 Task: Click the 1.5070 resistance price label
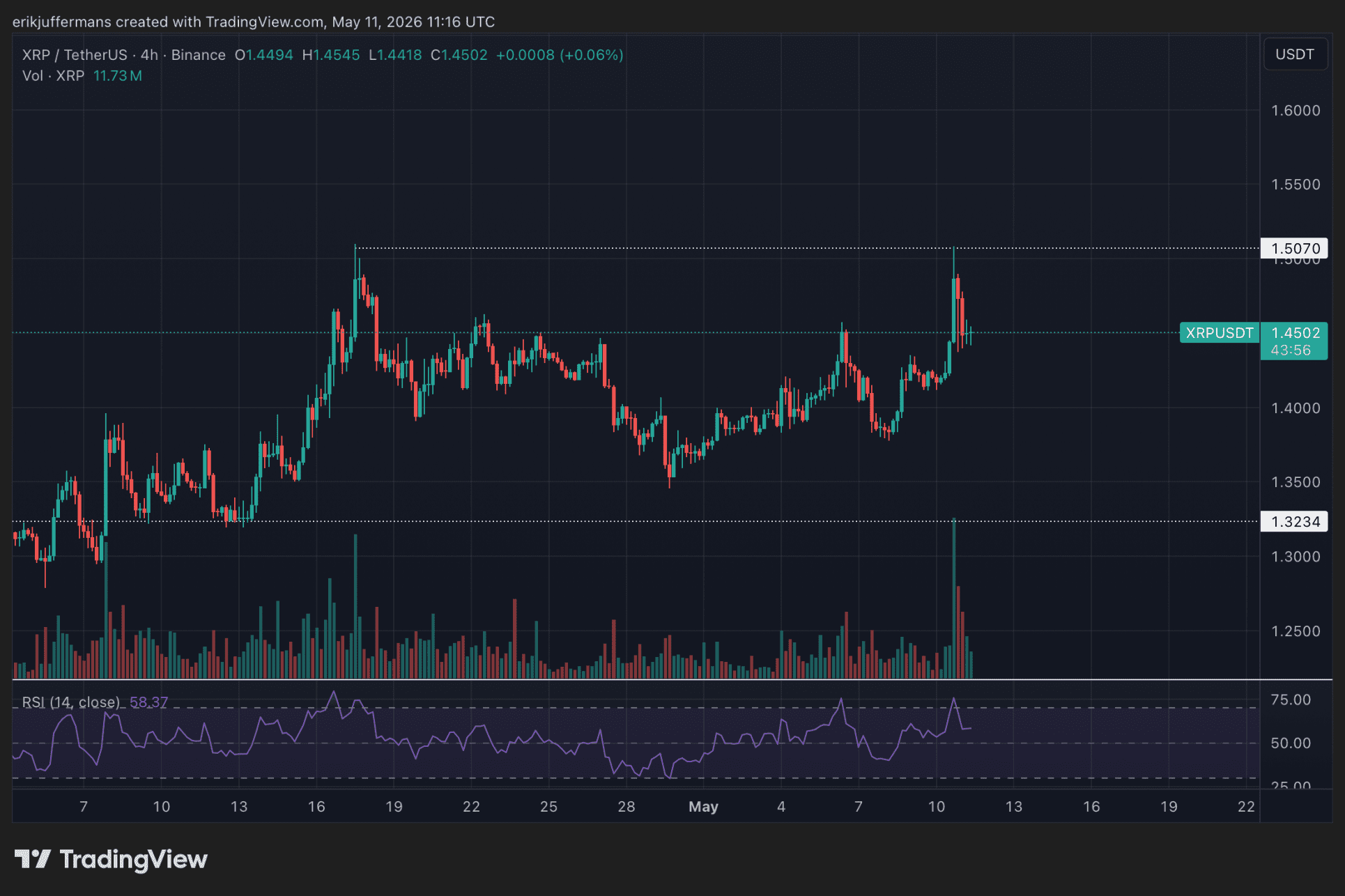1294,249
